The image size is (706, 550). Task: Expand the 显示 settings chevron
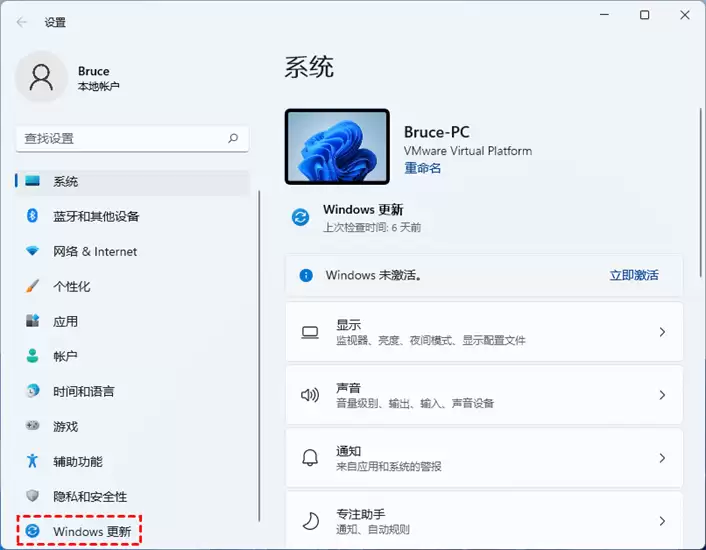click(x=662, y=332)
